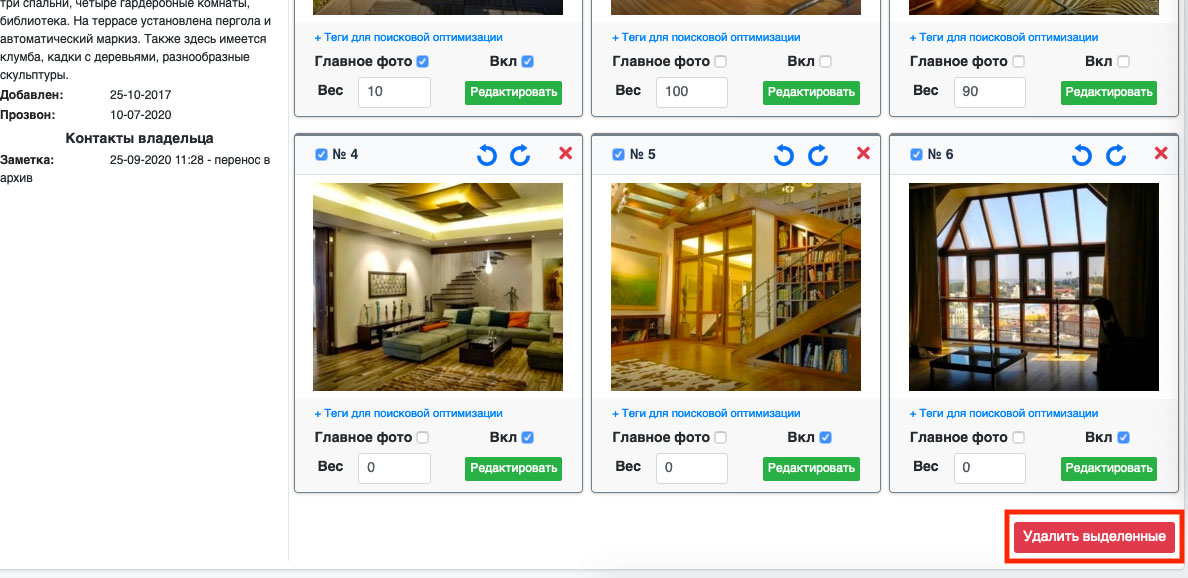Expand SEO tags under photo №4

pyautogui.click(x=408, y=413)
